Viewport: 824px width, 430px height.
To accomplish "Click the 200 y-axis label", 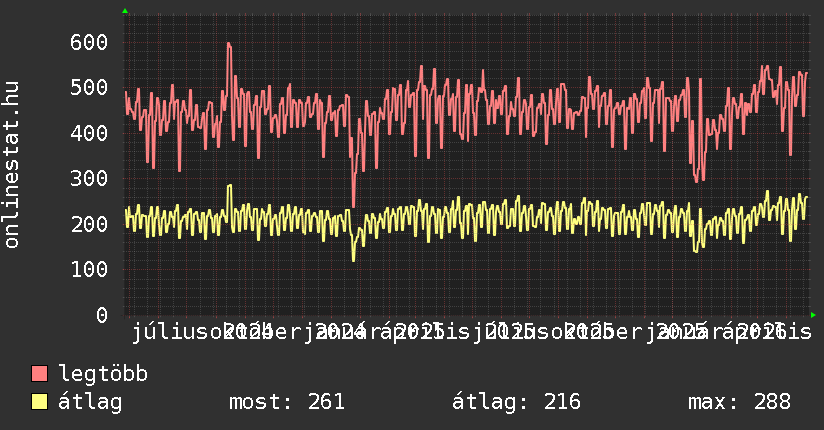I will tap(88, 224).
